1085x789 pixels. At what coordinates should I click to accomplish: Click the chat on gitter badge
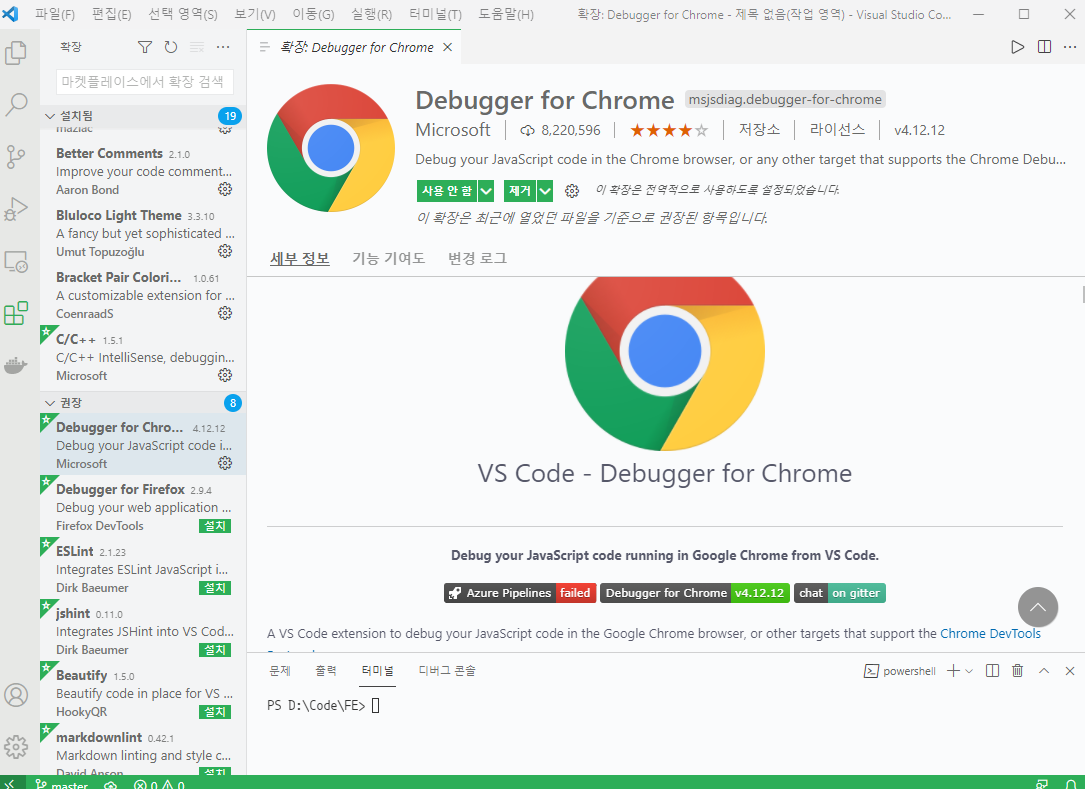(839, 593)
